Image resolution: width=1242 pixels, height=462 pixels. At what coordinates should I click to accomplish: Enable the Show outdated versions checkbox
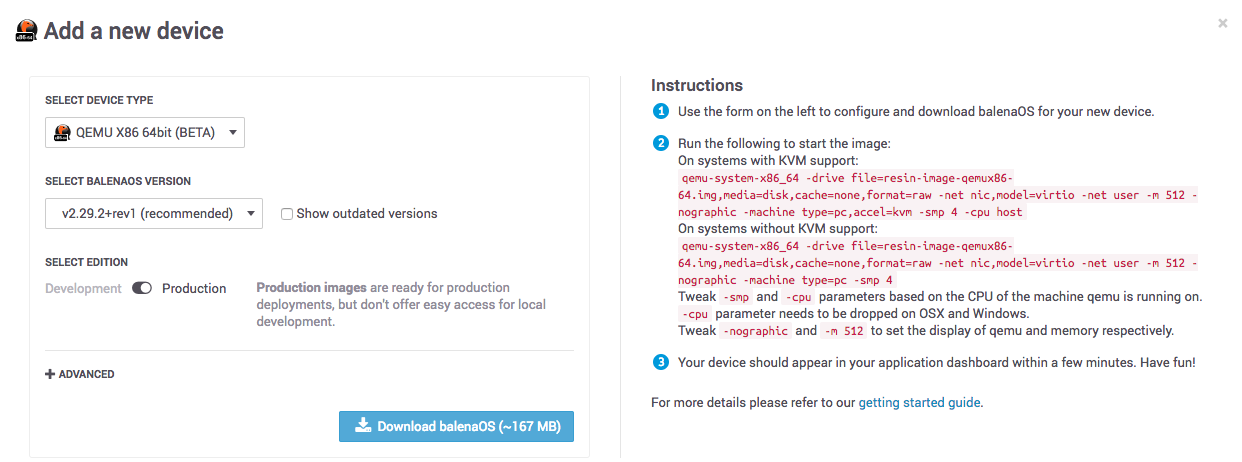click(x=287, y=213)
